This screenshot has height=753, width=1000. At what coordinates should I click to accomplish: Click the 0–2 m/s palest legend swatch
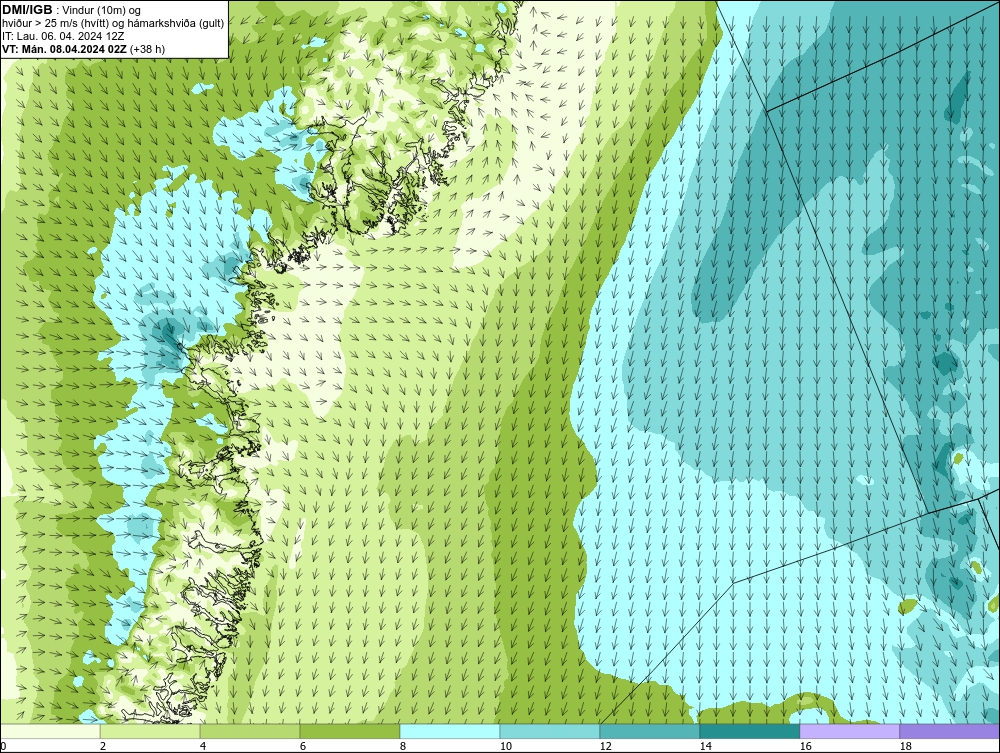[x=50, y=731]
